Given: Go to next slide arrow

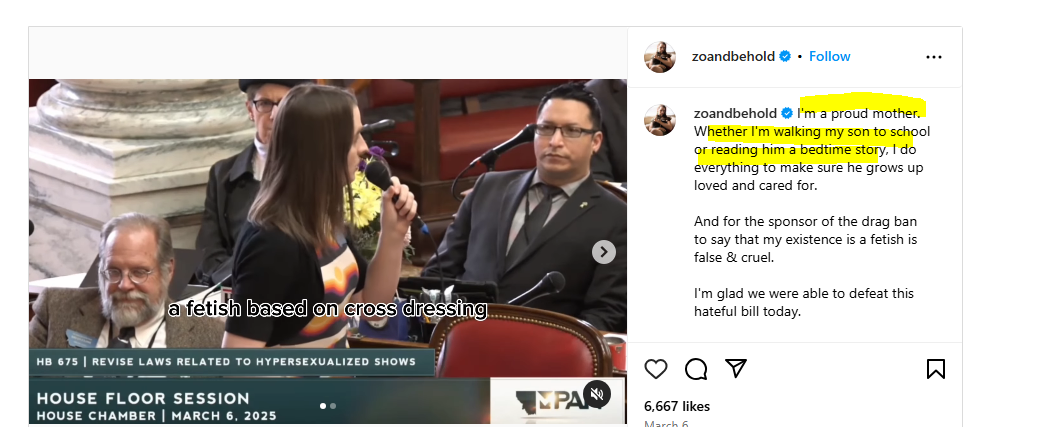Looking at the screenshot, I should coord(604,252).
